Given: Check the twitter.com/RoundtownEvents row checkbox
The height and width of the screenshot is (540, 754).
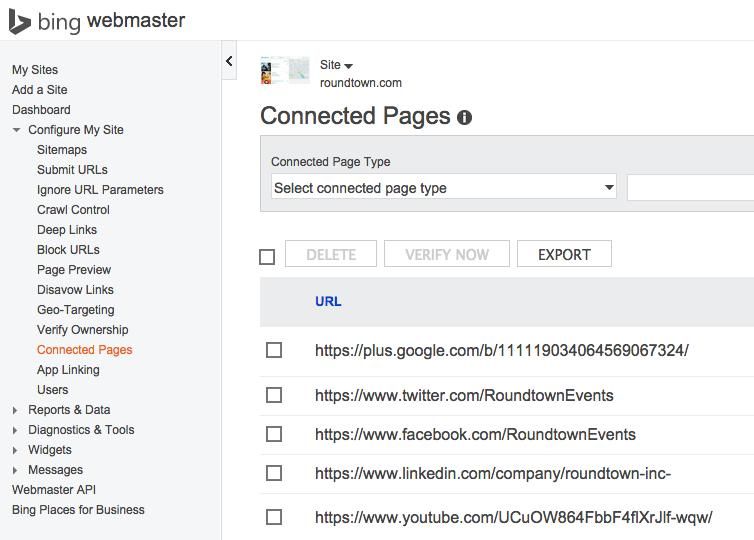Looking at the screenshot, I should point(274,395).
